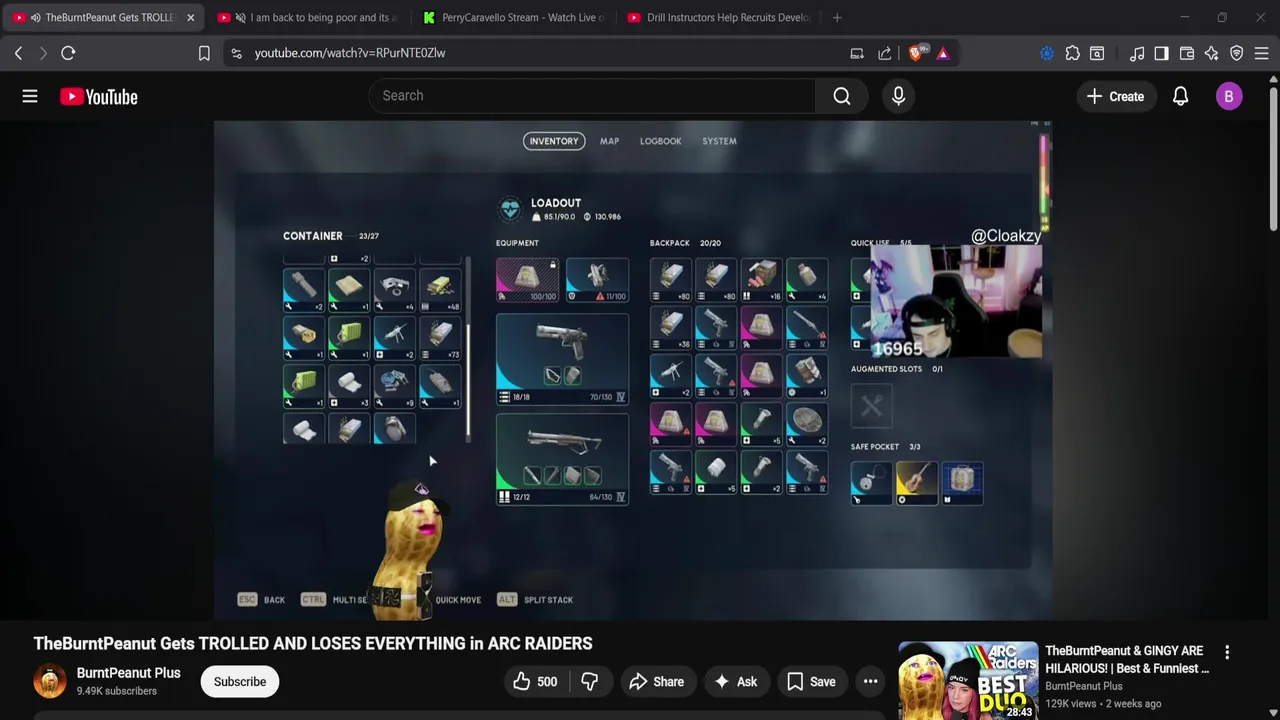
Task: Click the share arrow icon in address bar
Action: click(885, 53)
